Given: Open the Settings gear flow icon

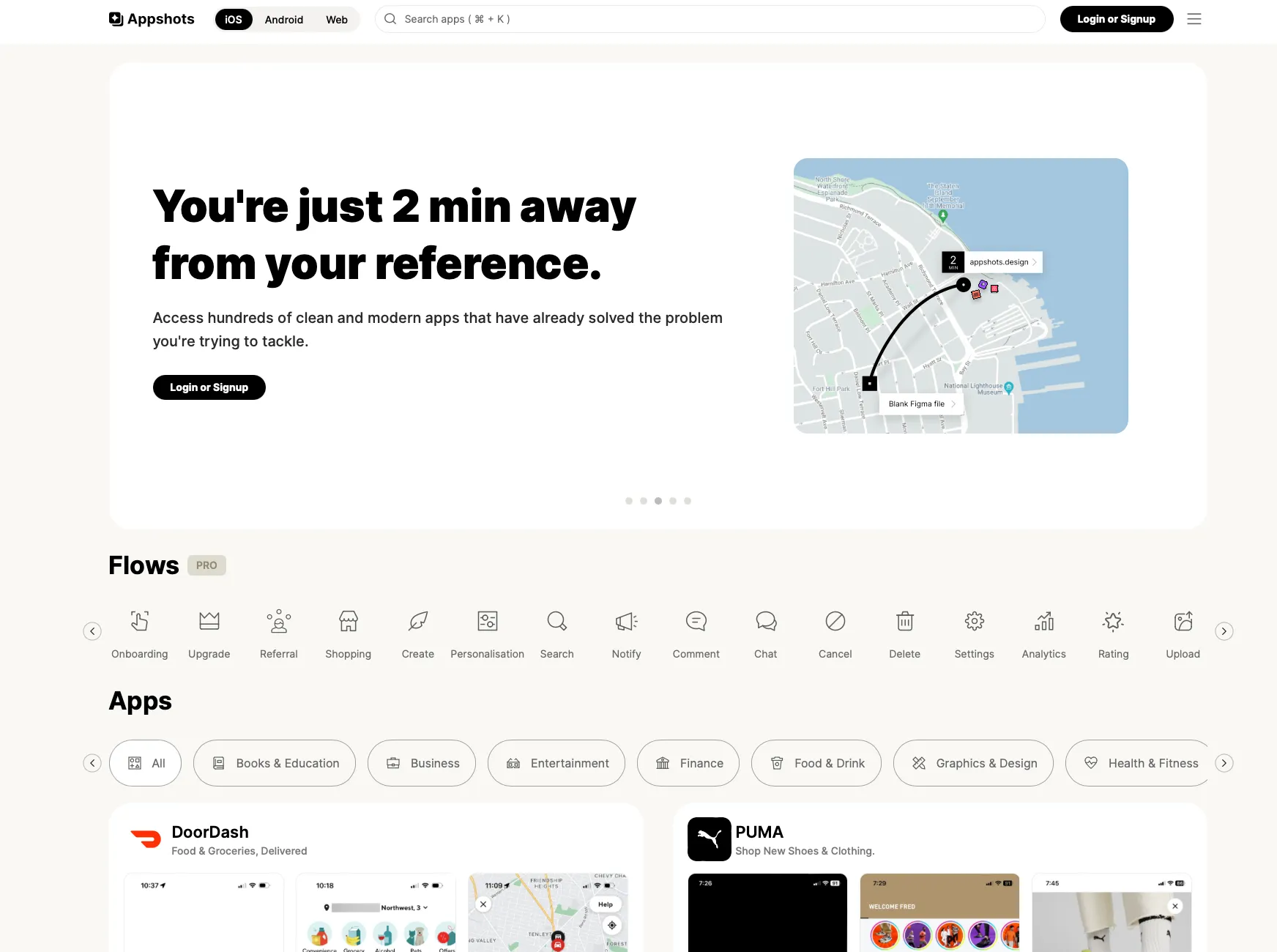Looking at the screenshot, I should [x=975, y=621].
